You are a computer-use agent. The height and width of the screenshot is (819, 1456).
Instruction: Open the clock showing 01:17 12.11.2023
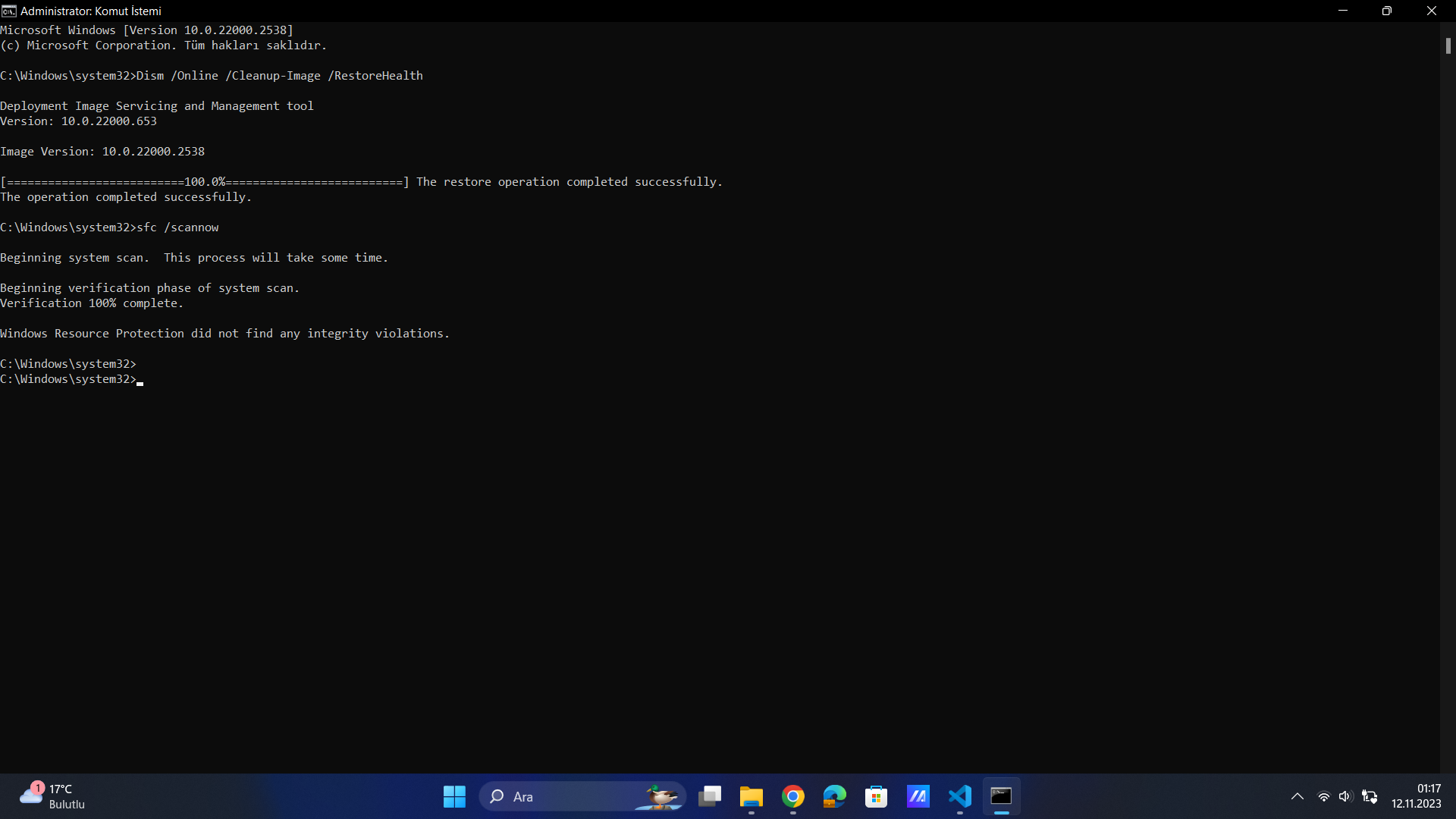tap(1417, 796)
